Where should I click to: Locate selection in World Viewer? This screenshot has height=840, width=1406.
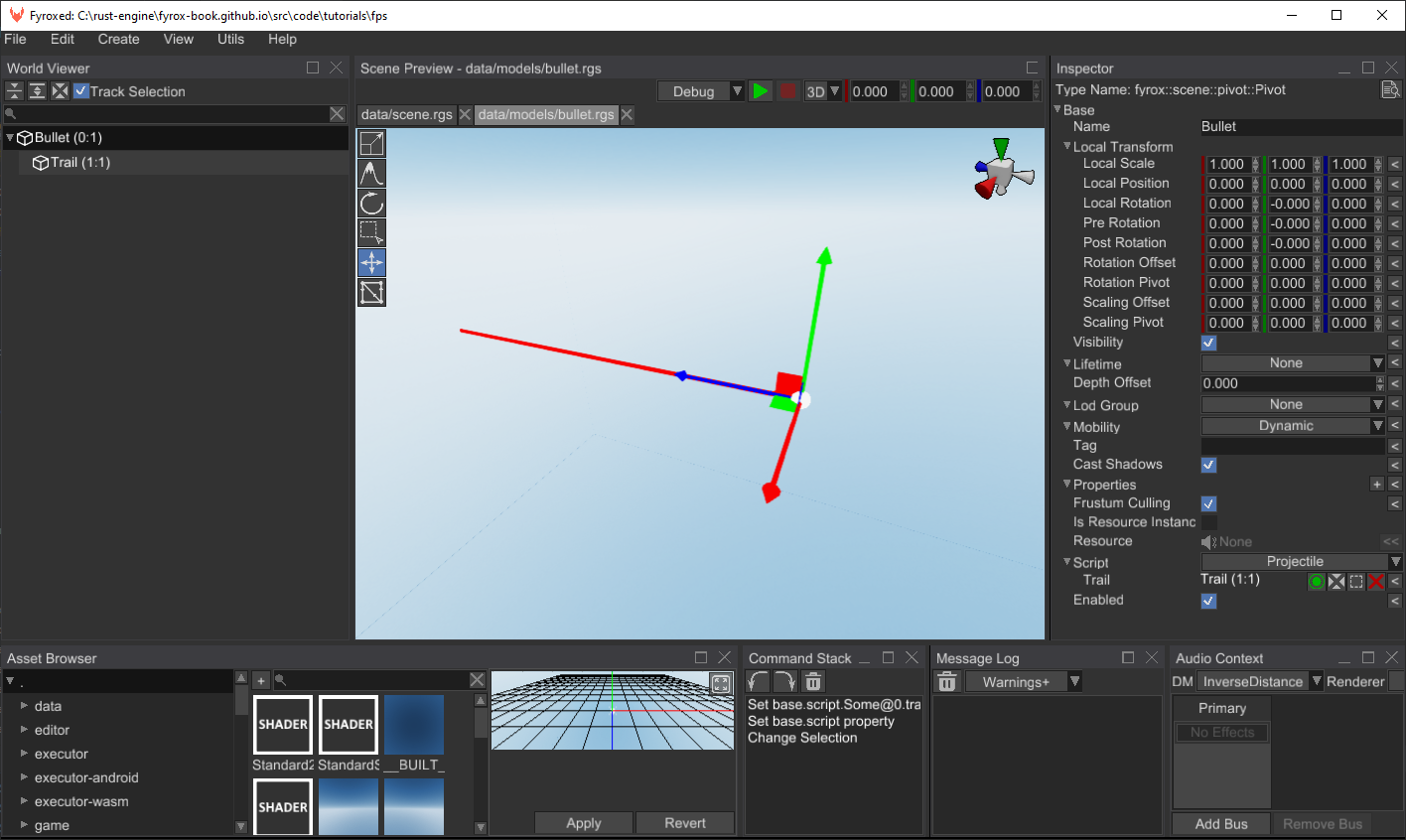pyautogui.click(x=60, y=91)
